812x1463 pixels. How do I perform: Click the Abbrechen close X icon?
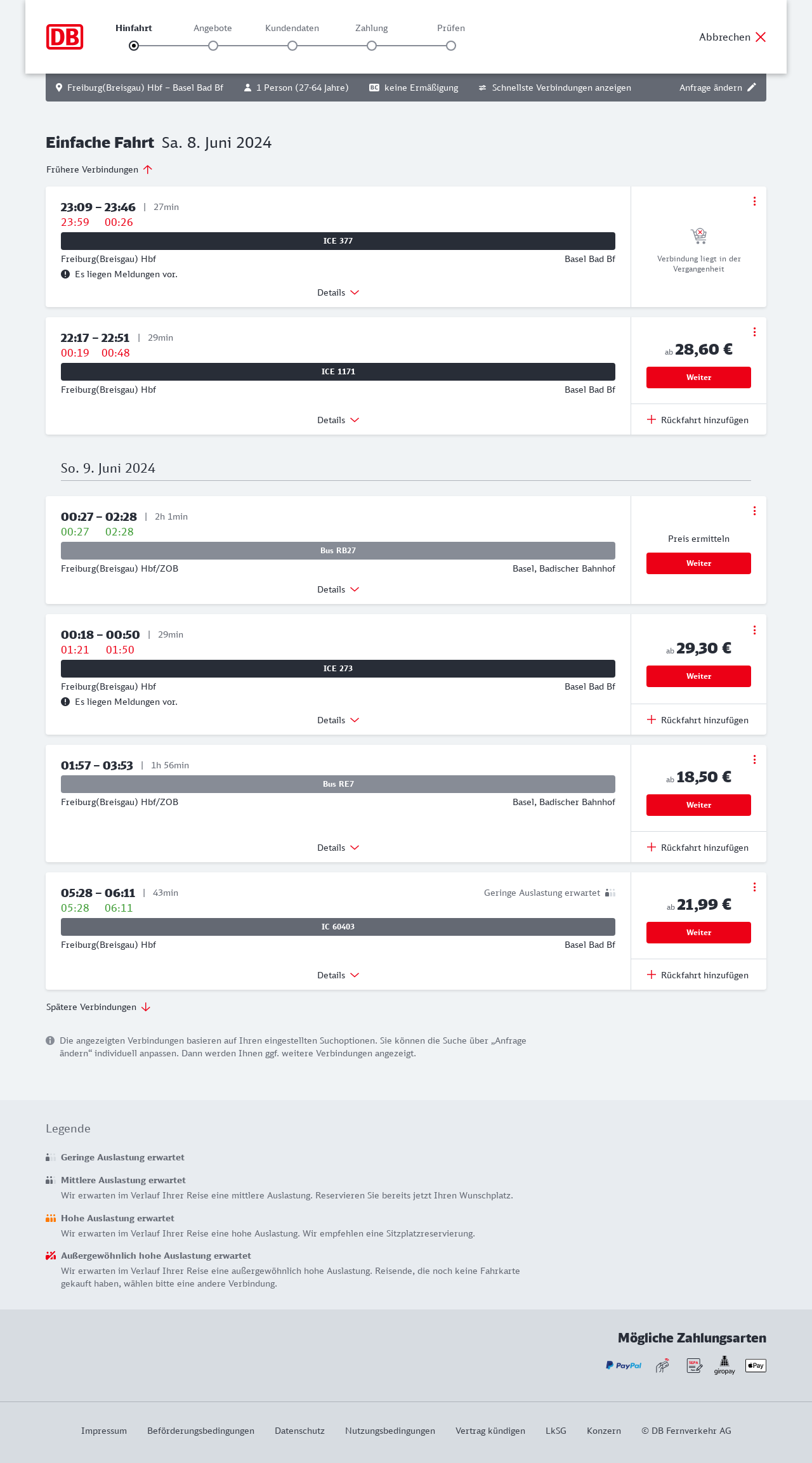[x=761, y=37]
